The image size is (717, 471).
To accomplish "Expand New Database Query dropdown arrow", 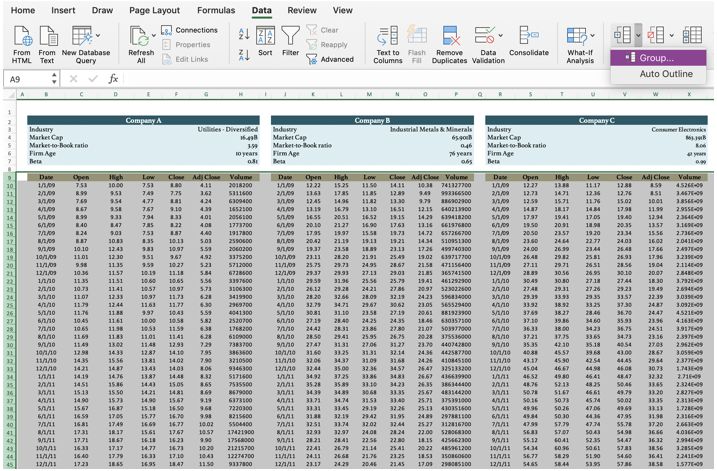I will (x=98, y=35).
